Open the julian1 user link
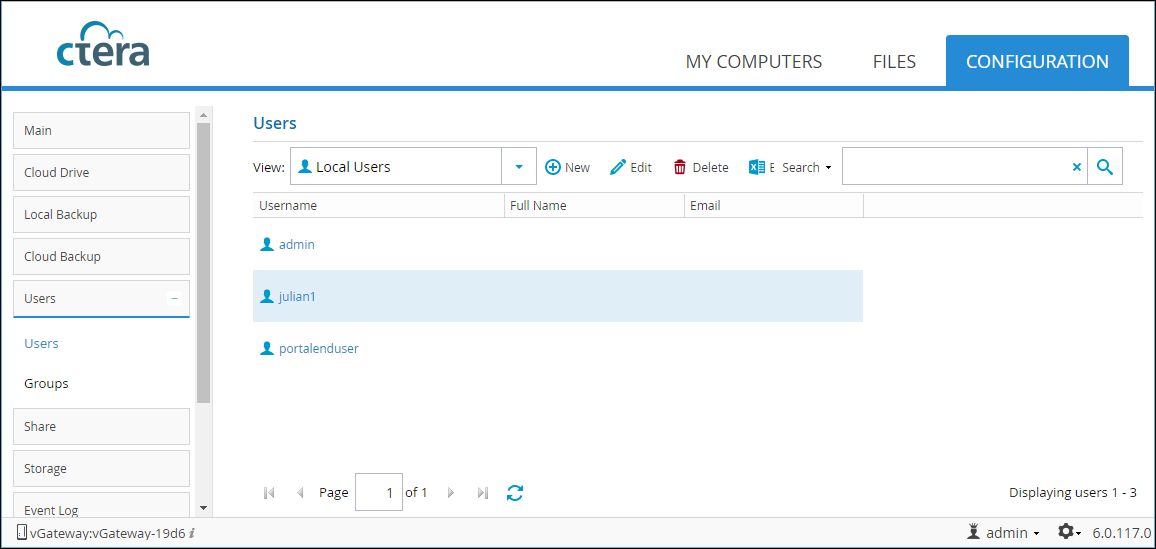 point(297,296)
